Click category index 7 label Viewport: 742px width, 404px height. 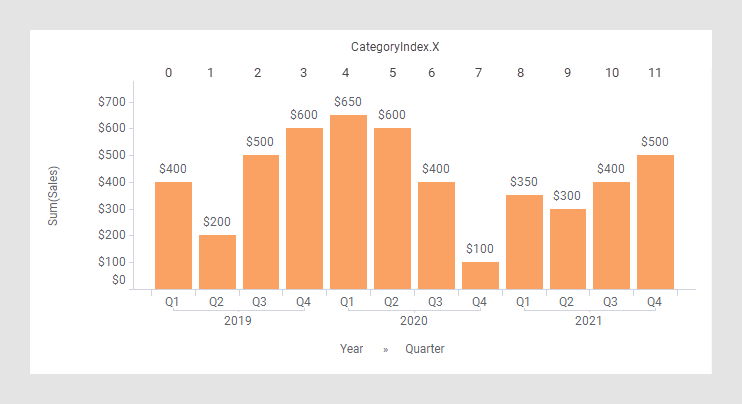pyautogui.click(x=478, y=73)
